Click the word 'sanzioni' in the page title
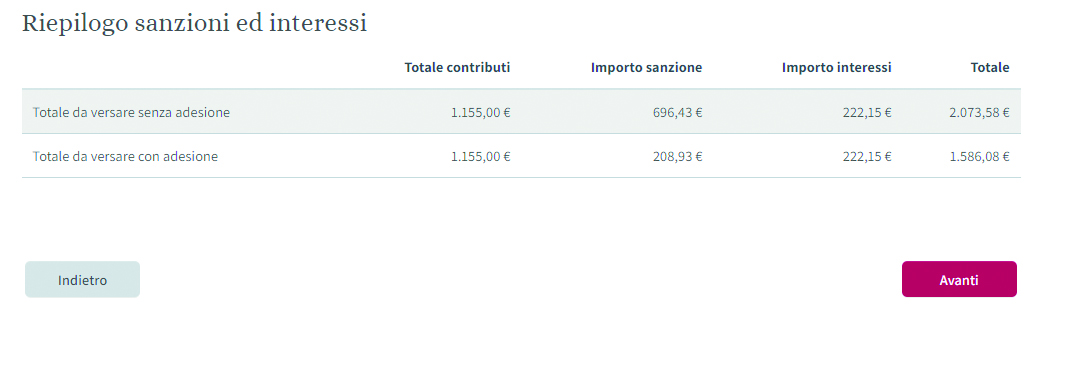 point(182,23)
